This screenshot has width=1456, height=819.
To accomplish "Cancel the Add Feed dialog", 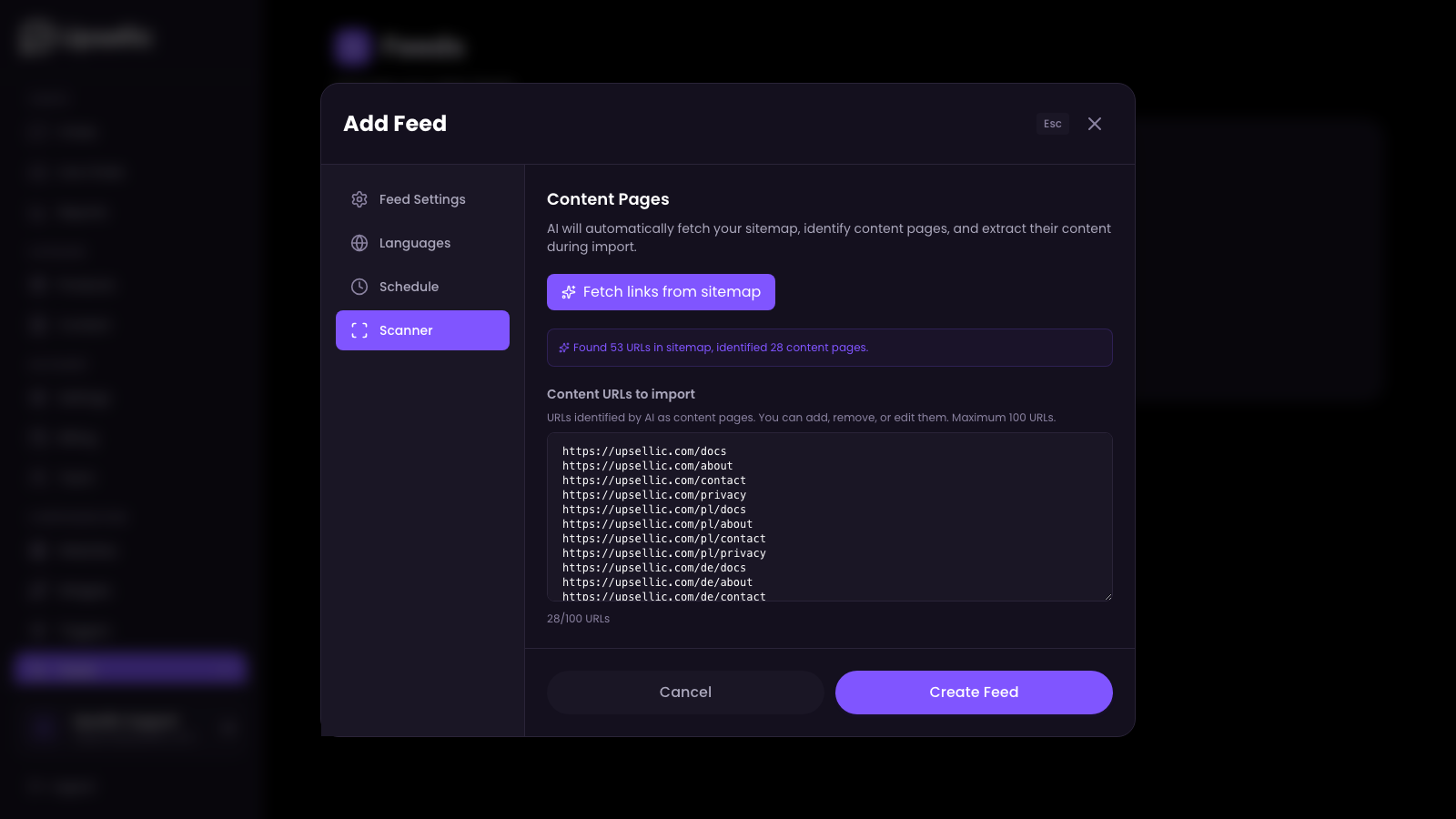I will coord(685,692).
